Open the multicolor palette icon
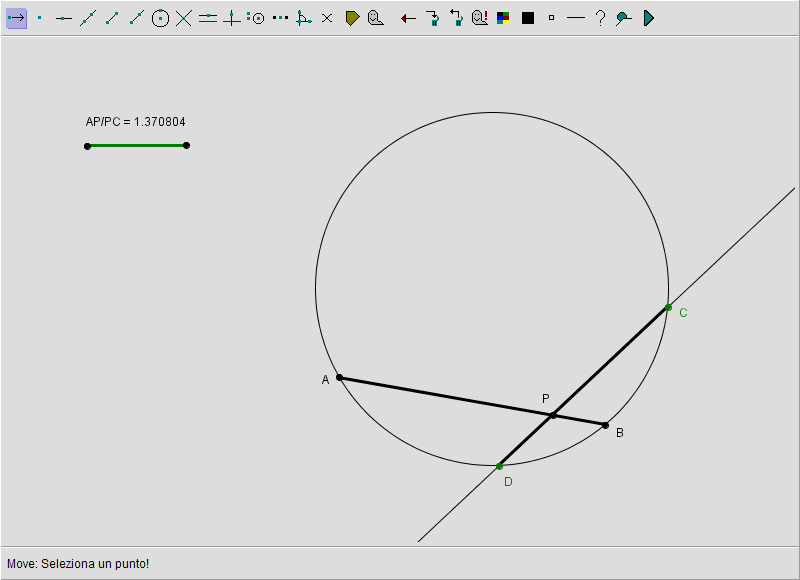Image resolution: width=800 pixels, height=580 pixels. tap(503, 18)
